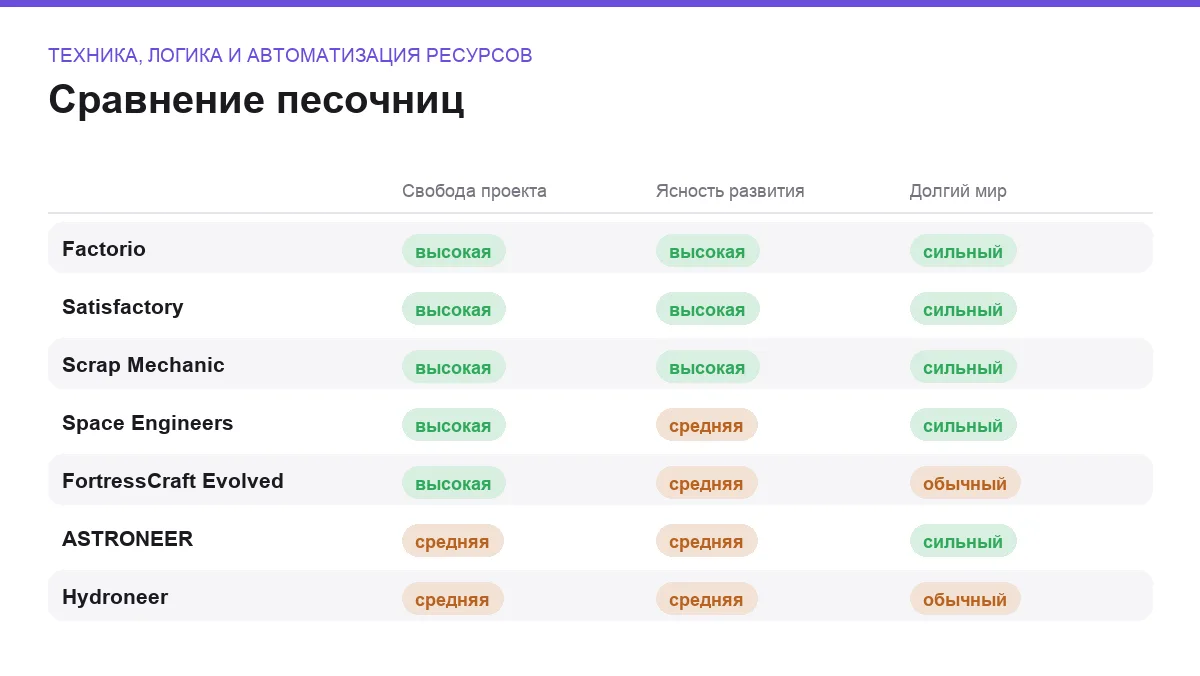Click the subtitle "ТЕХНИКА, ЛОГИКА И АВТОМАТИЗАЦИЯ РЕСУРСОВ"
Viewport: 1200px width, 676px height.
tap(290, 55)
